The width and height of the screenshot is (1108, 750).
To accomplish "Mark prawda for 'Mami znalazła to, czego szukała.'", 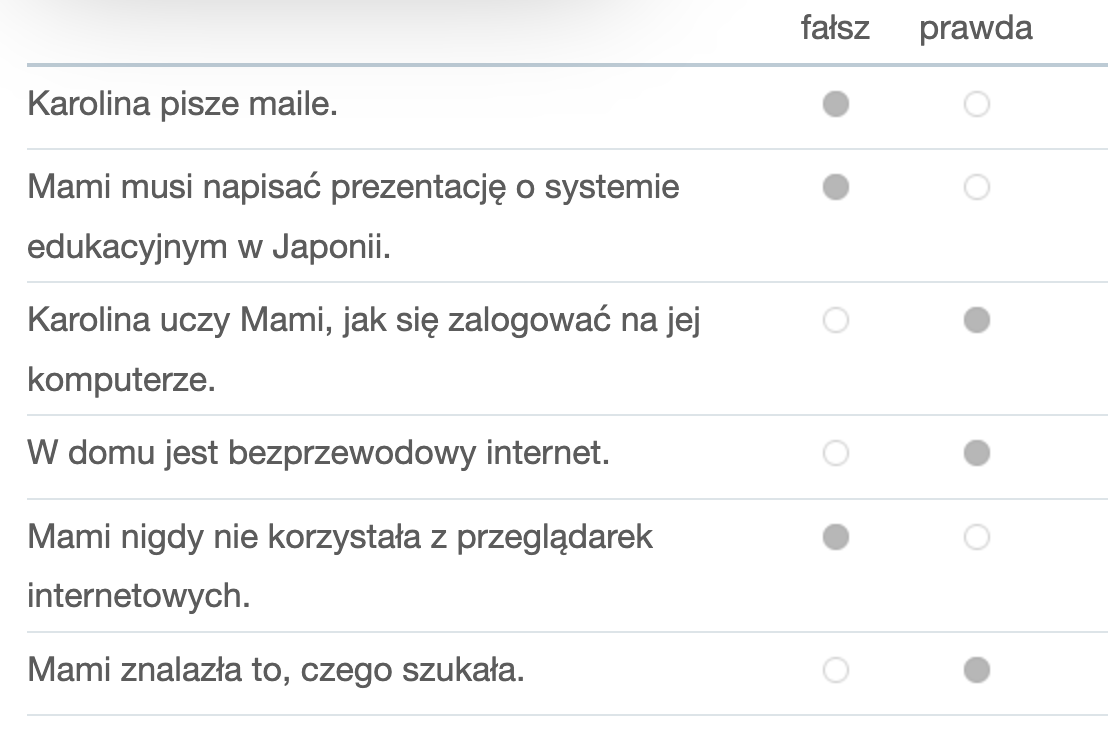I will click(x=977, y=670).
